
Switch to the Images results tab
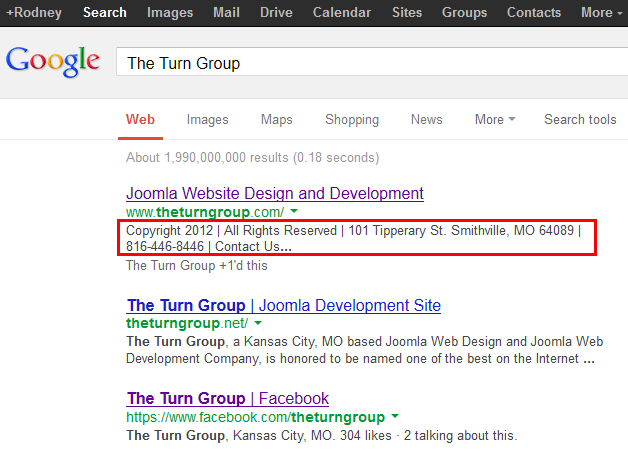pyautogui.click(x=207, y=119)
